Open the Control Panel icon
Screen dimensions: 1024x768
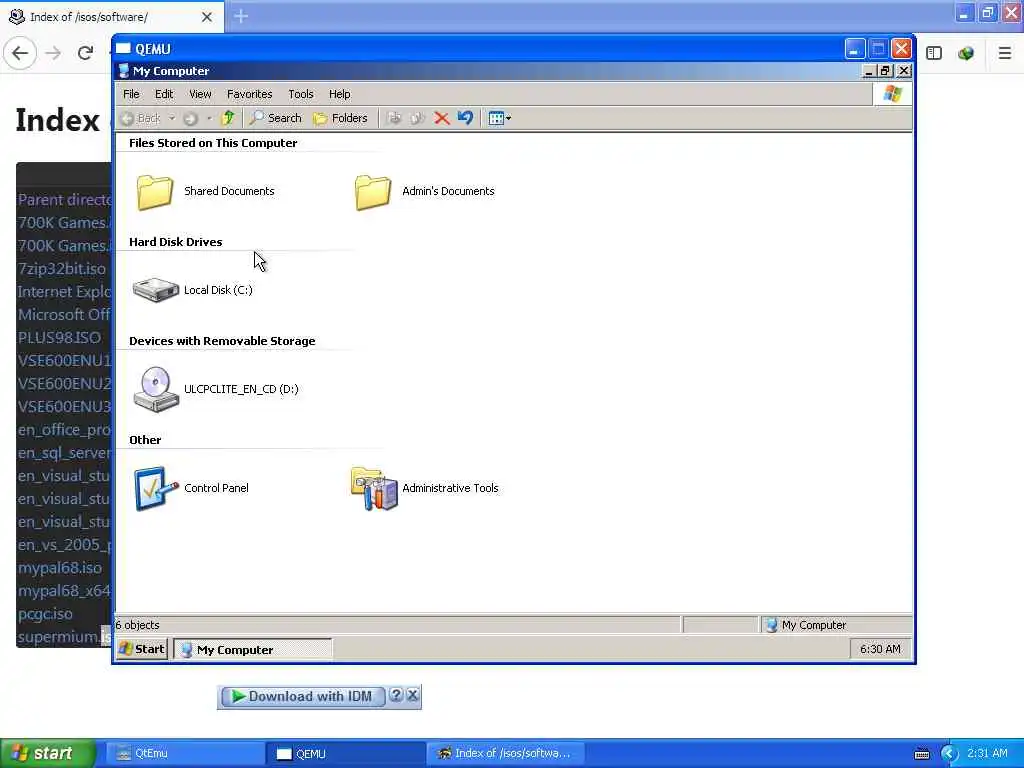click(x=155, y=488)
